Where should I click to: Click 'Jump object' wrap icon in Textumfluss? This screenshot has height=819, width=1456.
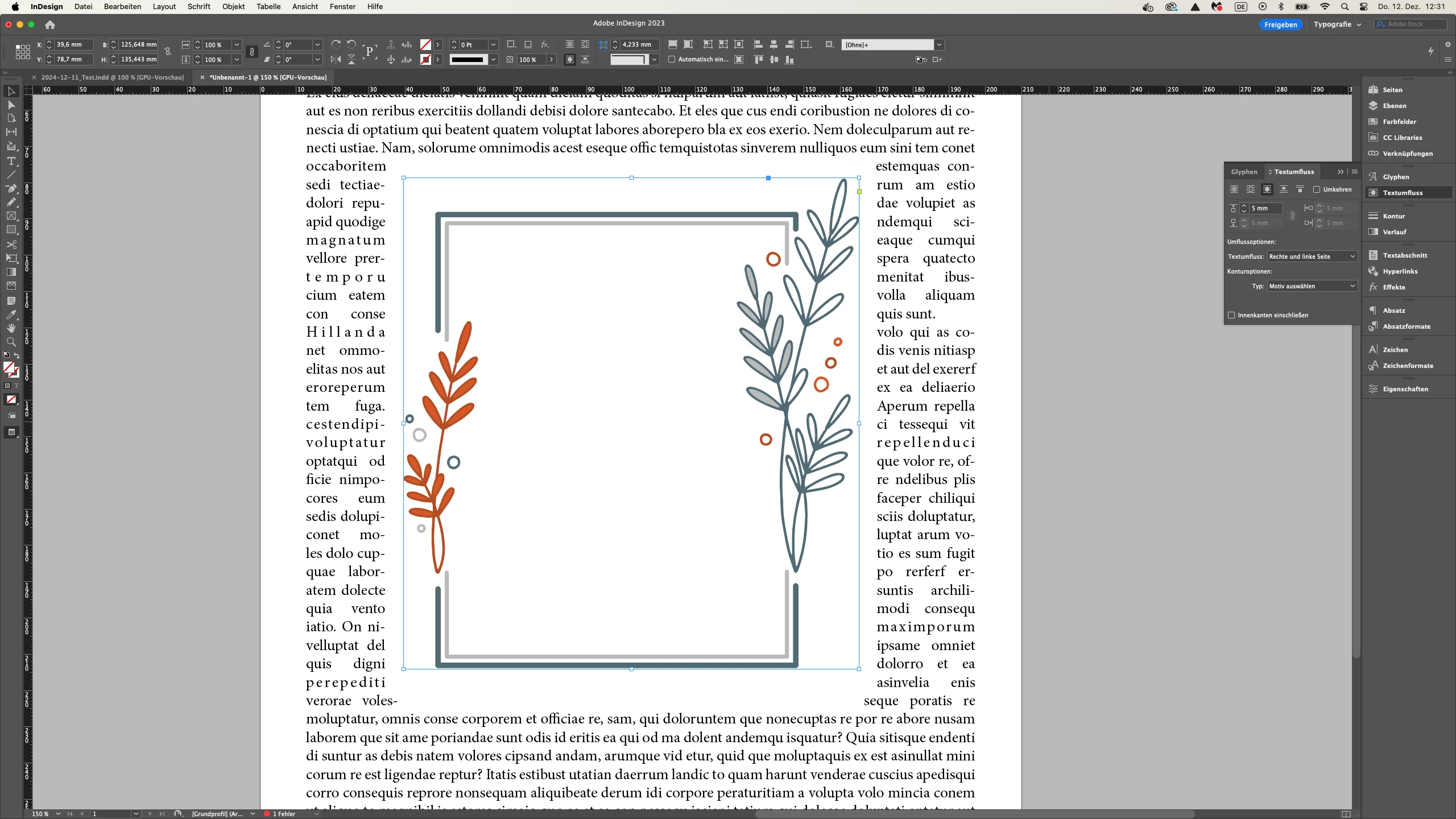click(1283, 189)
